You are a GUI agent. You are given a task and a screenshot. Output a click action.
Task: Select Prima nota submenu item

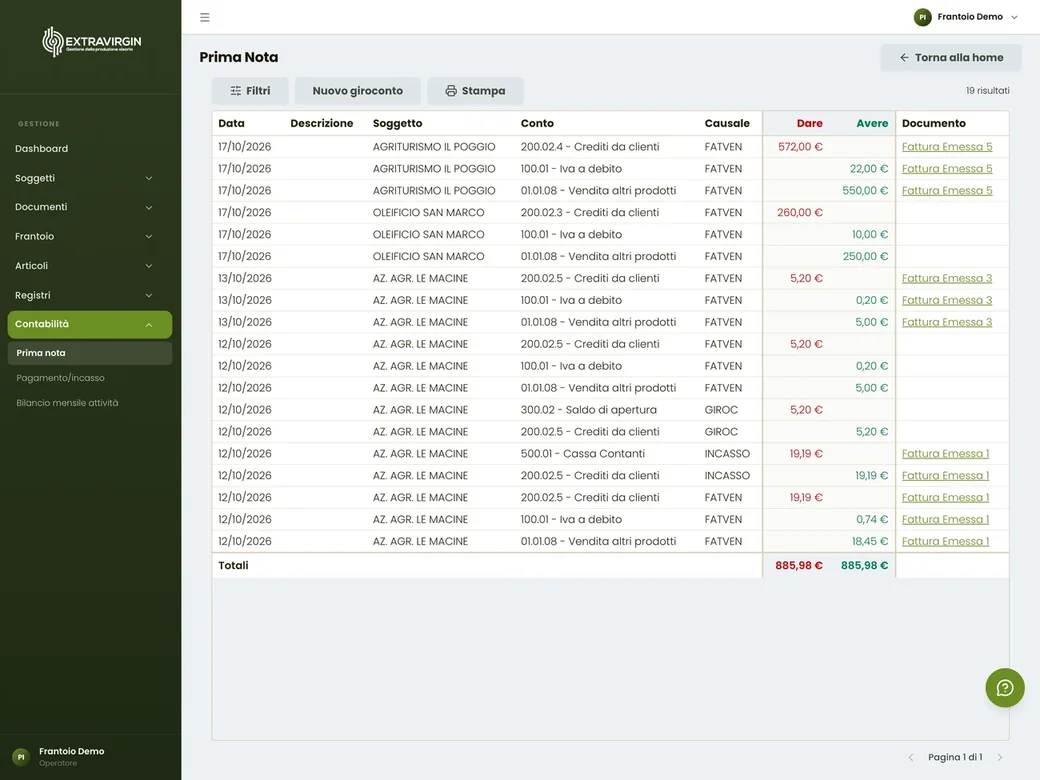90,353
